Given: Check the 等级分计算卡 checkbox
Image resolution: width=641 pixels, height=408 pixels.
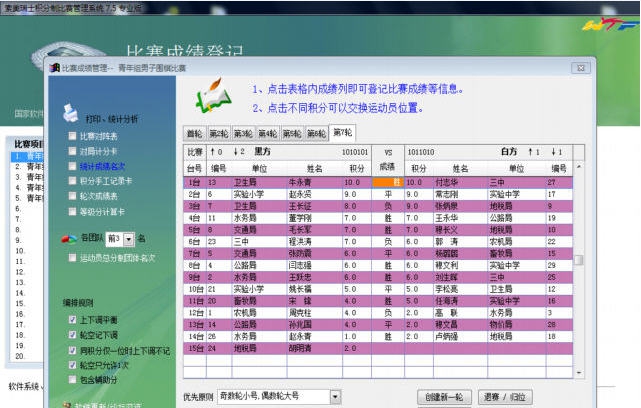Looking at the screenshot, I should [72, 211].
